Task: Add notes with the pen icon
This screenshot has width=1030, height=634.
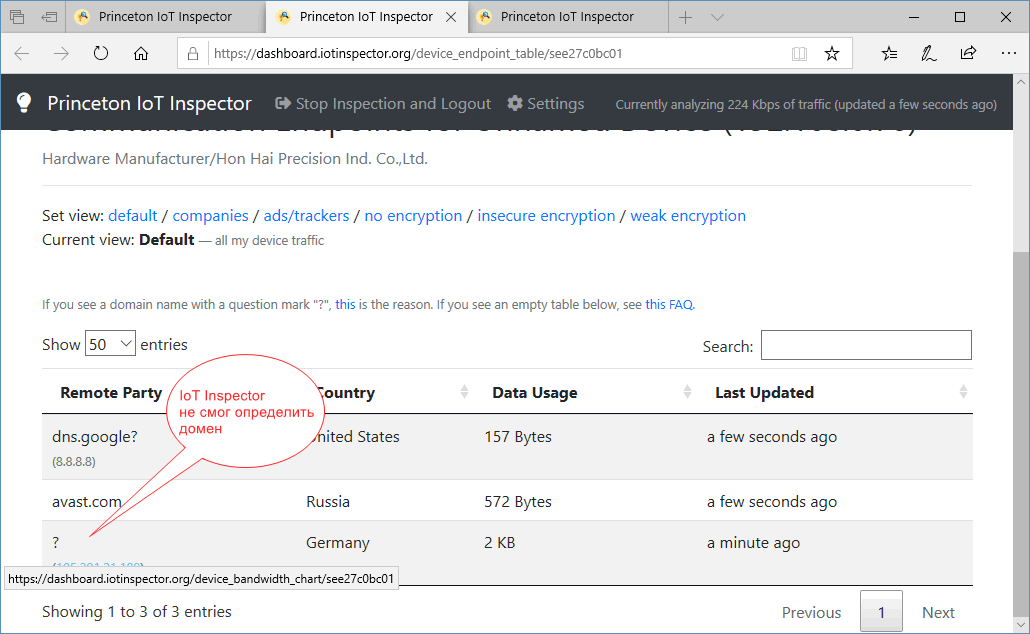Action: (x=928, y=53)
